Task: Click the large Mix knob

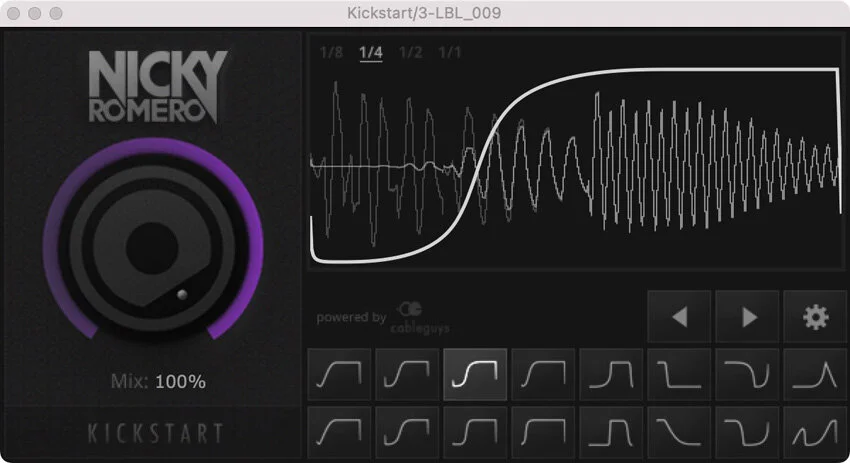Action: point(153,248)
